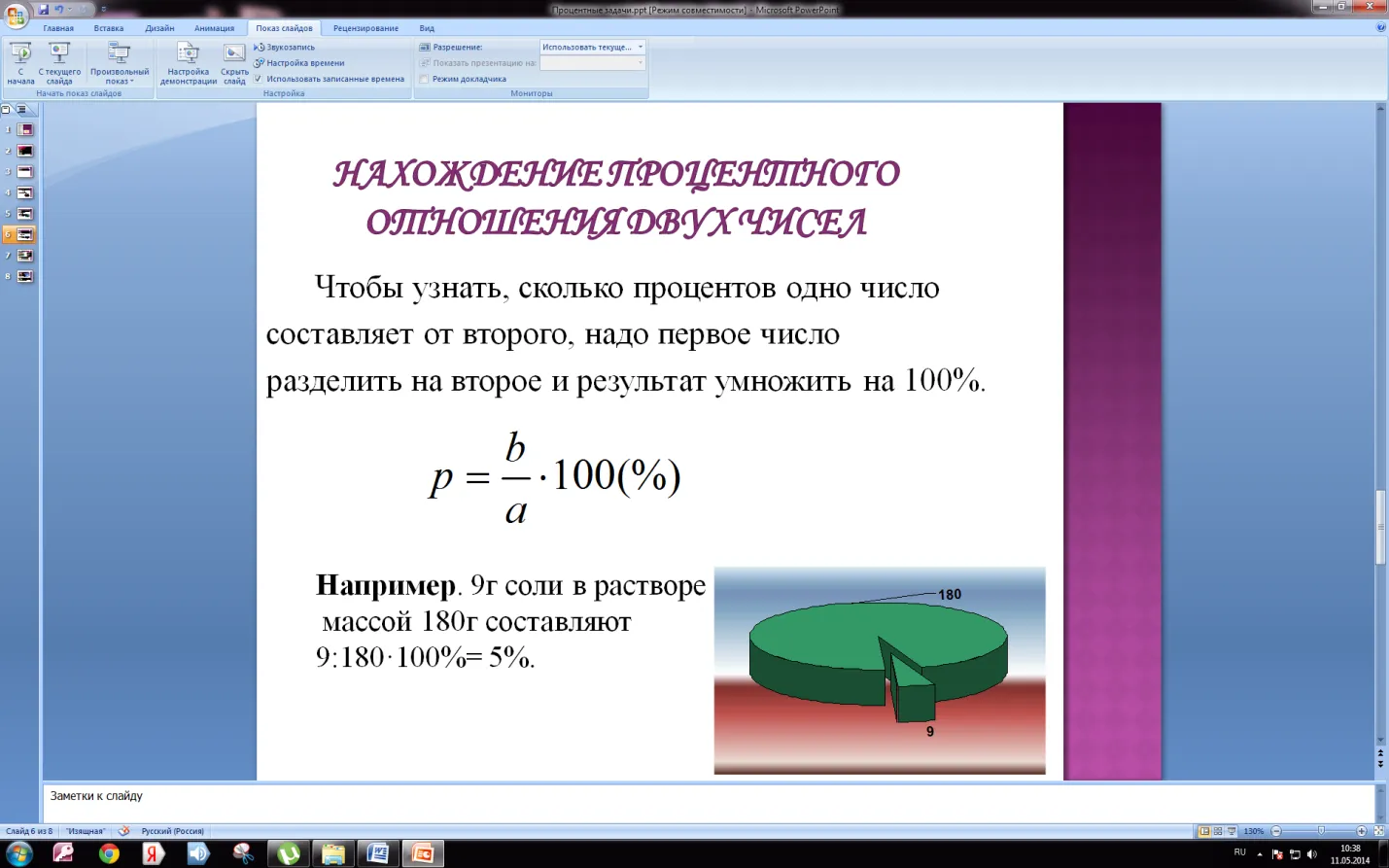The image size is (1389, 868).
Task: Click the Русский (Россия) language button
Action: [173, 831]
